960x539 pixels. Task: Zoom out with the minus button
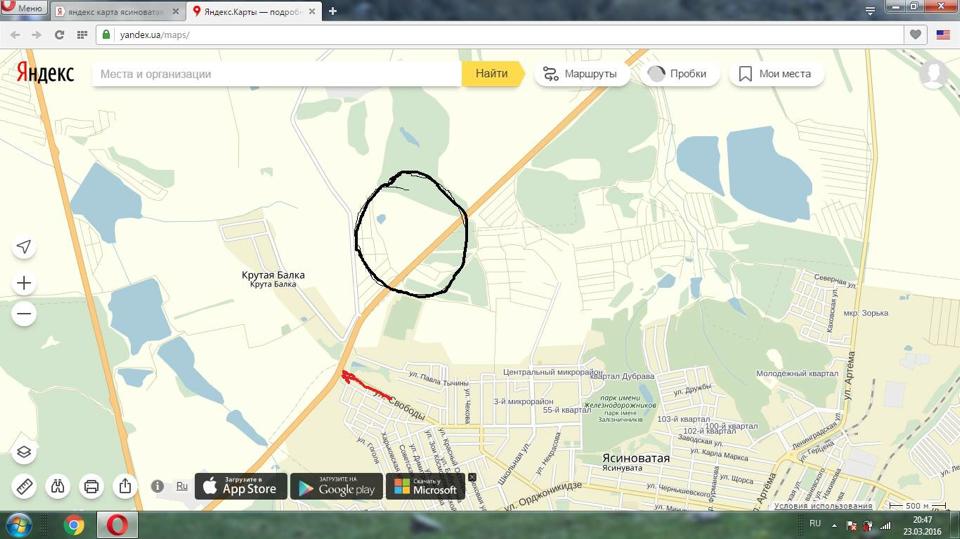pyautogui.click(x=24, y=314)
